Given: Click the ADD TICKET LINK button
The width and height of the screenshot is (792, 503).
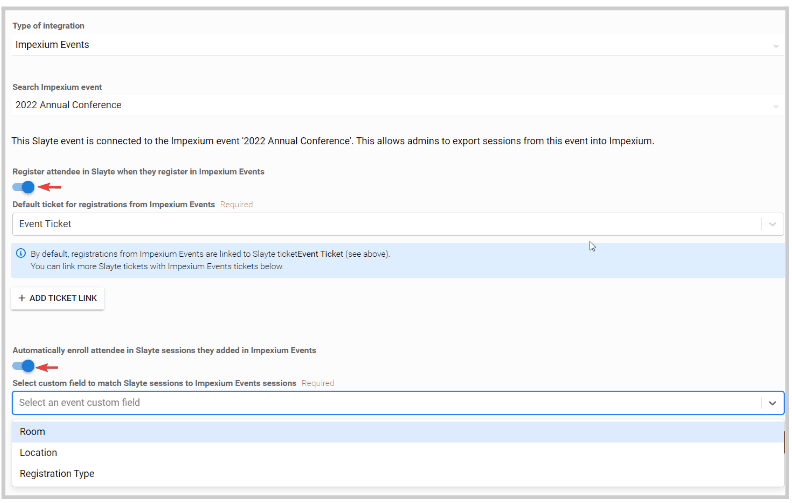Looking at the screenshot, I should (x=58, y=298).
